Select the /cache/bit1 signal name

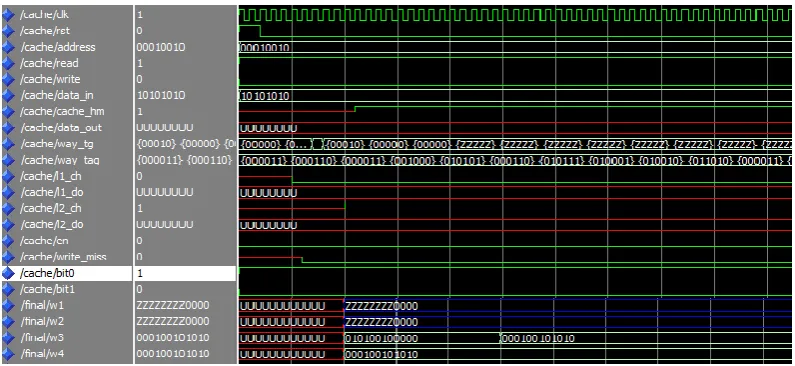(x=48, y=289)
